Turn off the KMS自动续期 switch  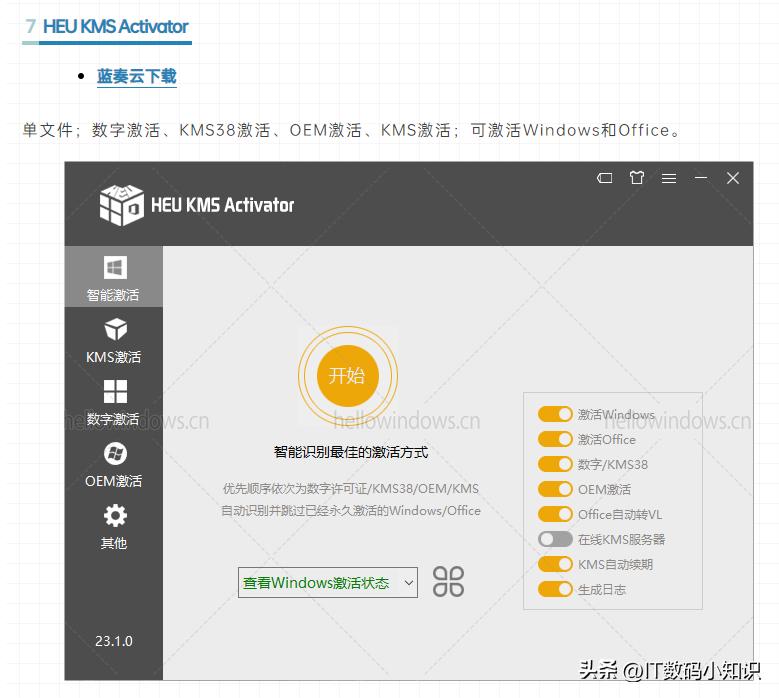(x=555, y=564)
